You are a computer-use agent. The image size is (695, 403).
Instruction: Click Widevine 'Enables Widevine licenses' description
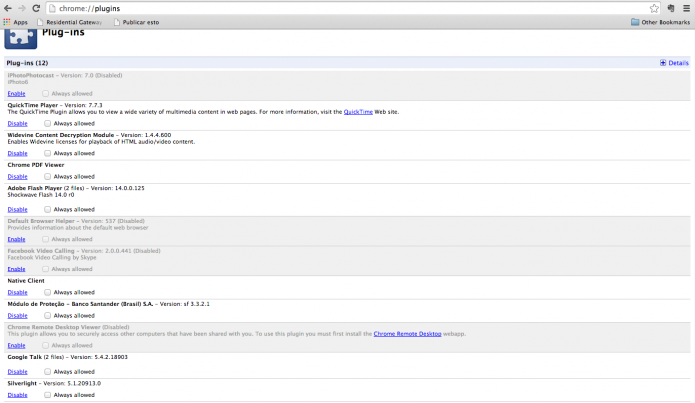coord(101,142)
